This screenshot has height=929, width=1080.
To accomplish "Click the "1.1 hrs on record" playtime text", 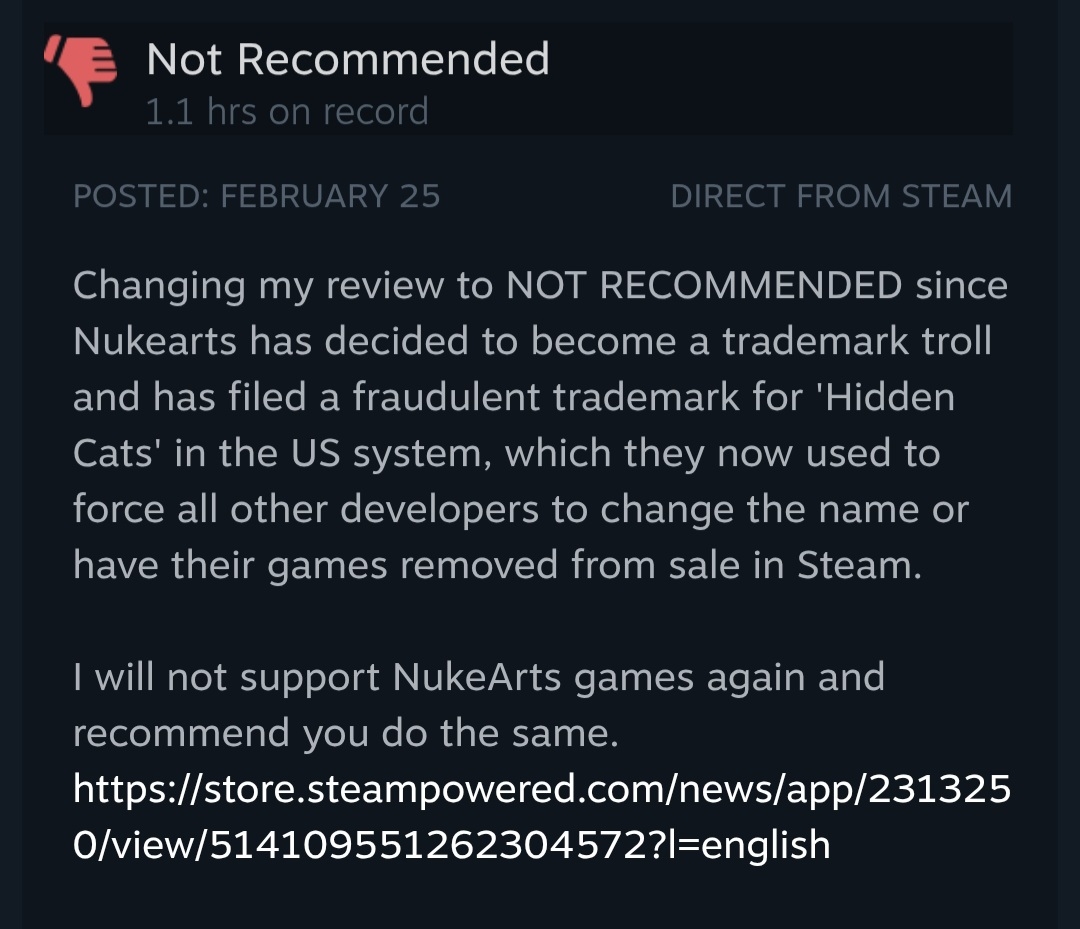I will coord(286,111).
